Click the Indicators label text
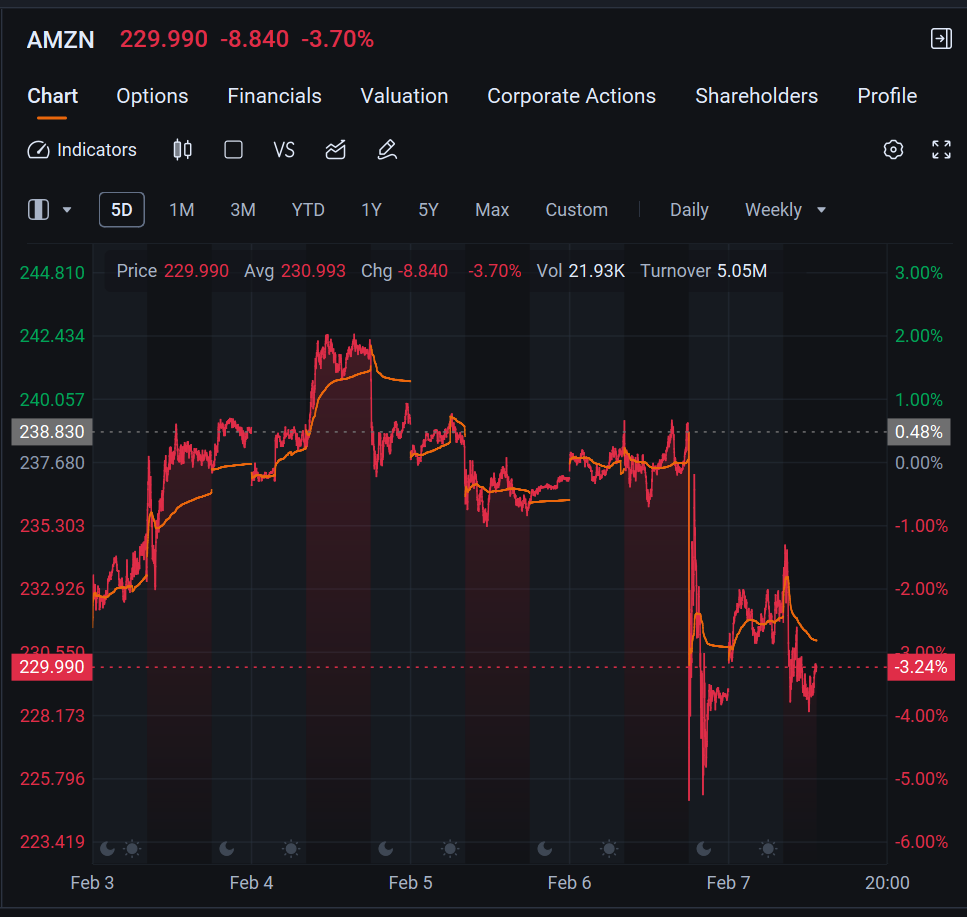 (x=97, y=150)
